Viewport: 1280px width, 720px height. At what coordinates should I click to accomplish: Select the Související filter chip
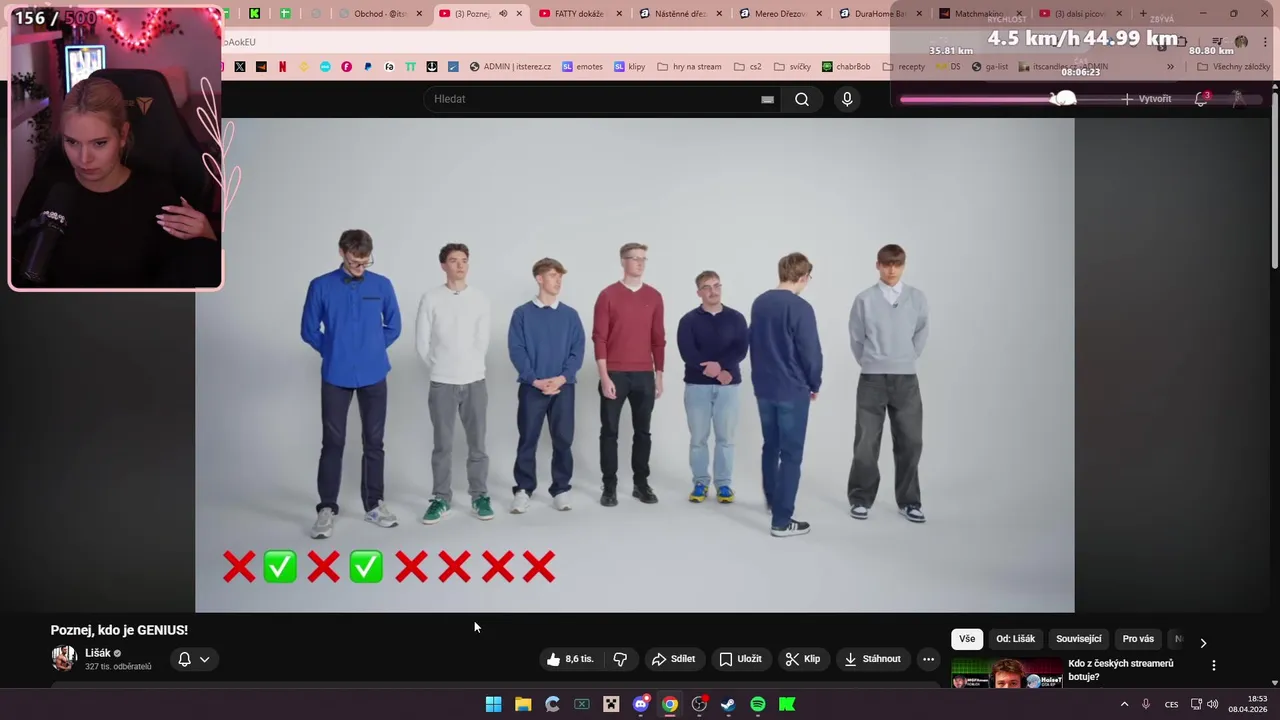click(x=1078, y=639)
